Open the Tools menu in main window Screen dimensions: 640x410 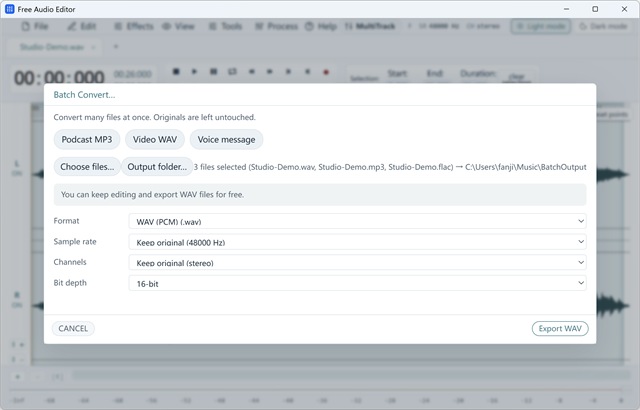click(226, 27)
